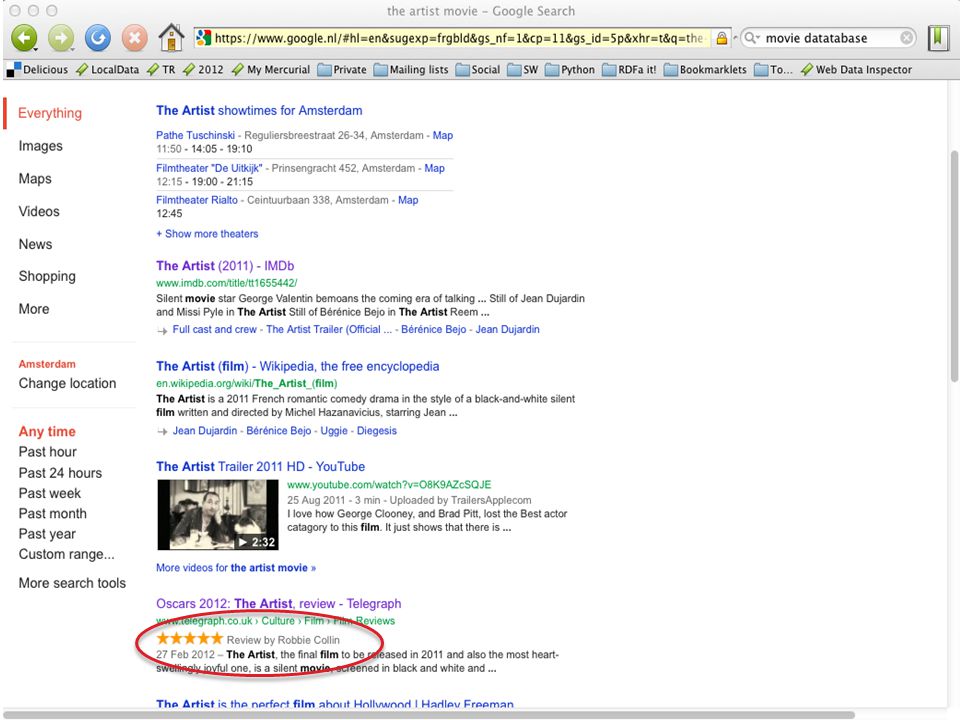Select the Everything search filter
This screenshot has height=720, width=960.
(50, 113)
